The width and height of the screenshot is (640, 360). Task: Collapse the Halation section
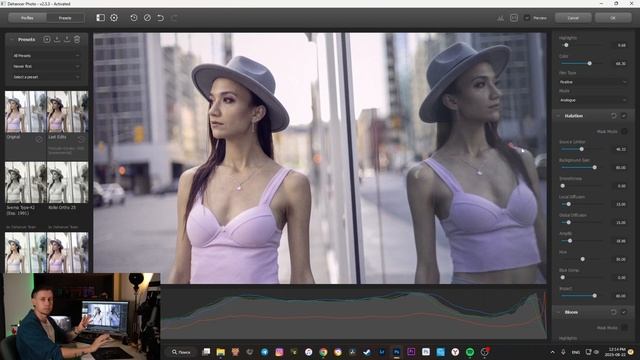click(x=558, y=116)
